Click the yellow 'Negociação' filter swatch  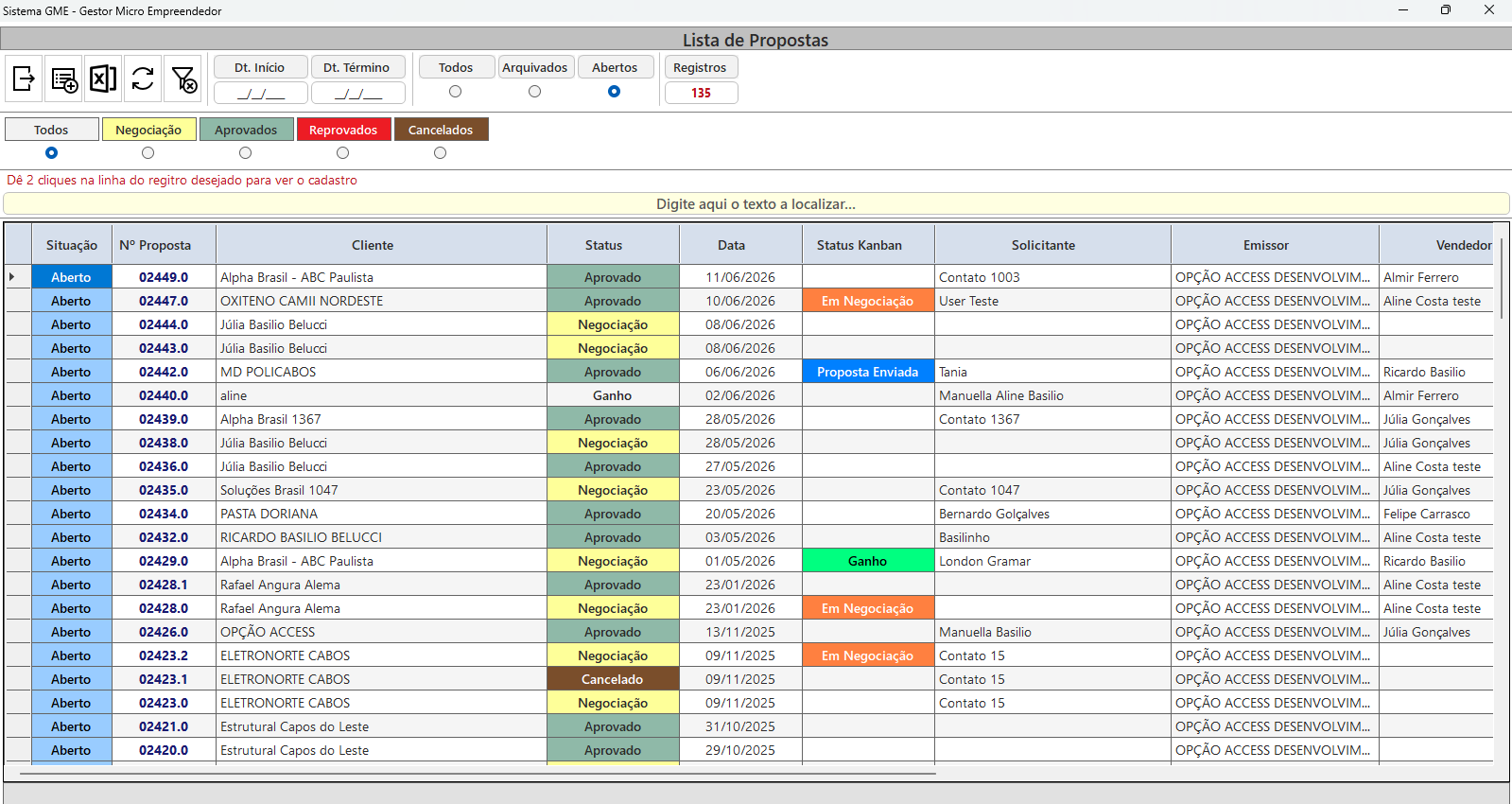(x=148, y=130)
